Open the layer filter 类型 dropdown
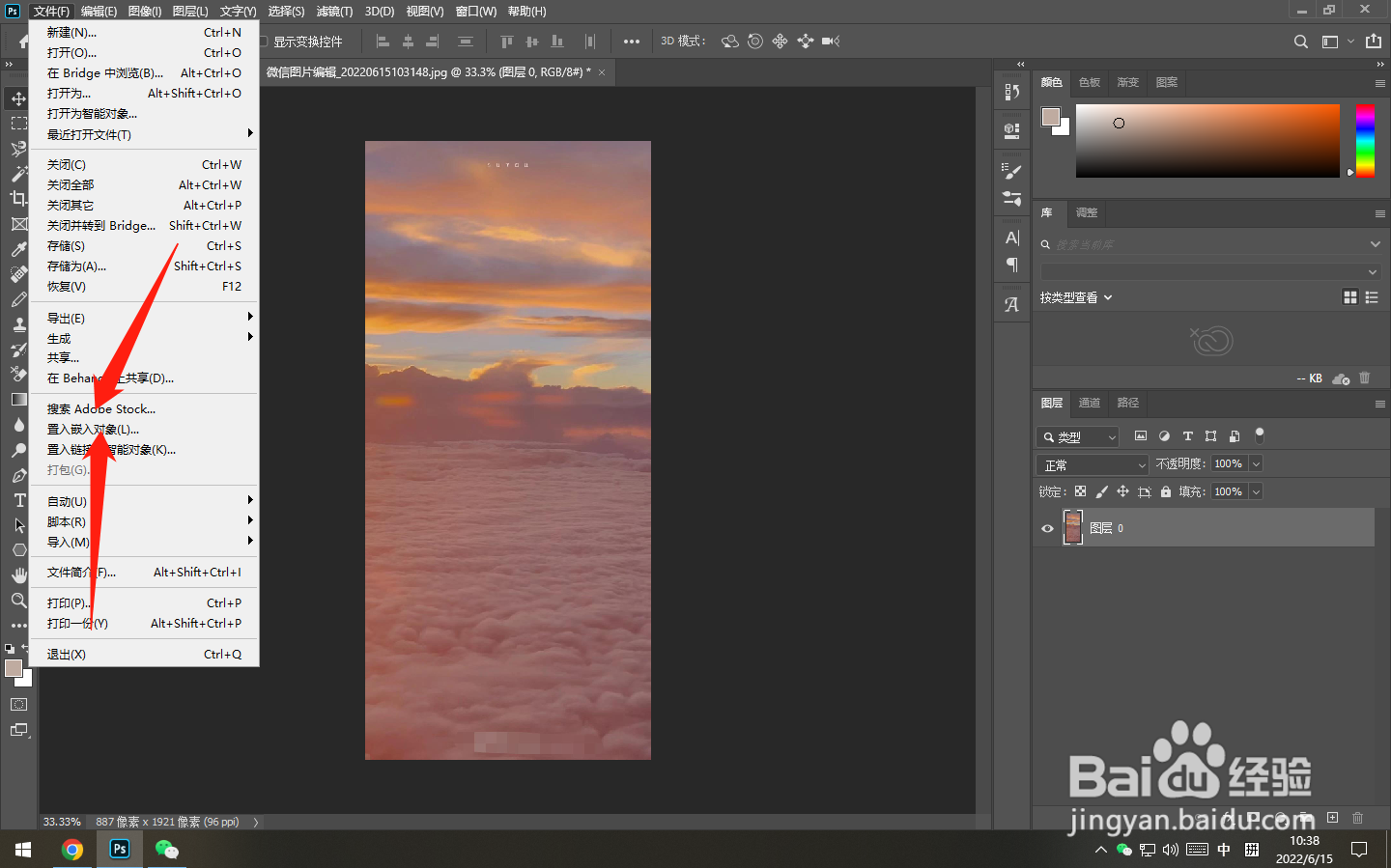This screenshot has width=1391, height=868. [1078, 436]
